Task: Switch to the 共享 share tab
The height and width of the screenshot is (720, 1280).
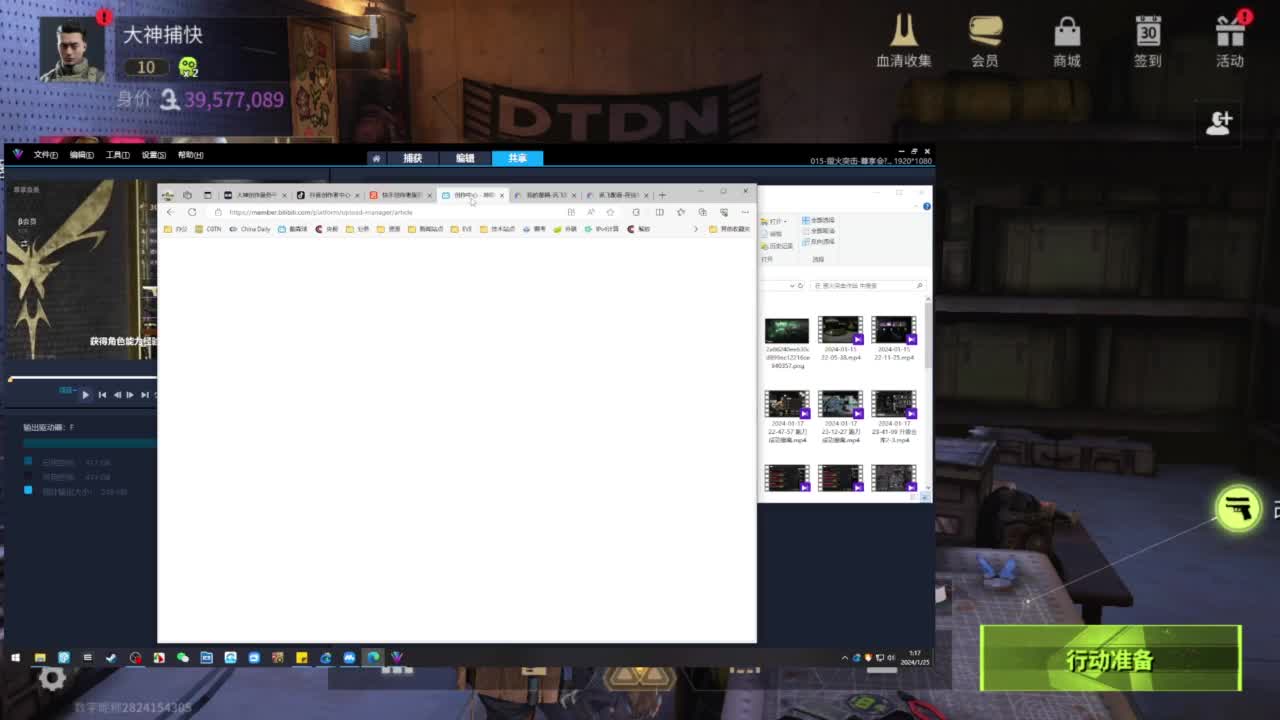Action: pyautogui.click(x=517, y=158)
